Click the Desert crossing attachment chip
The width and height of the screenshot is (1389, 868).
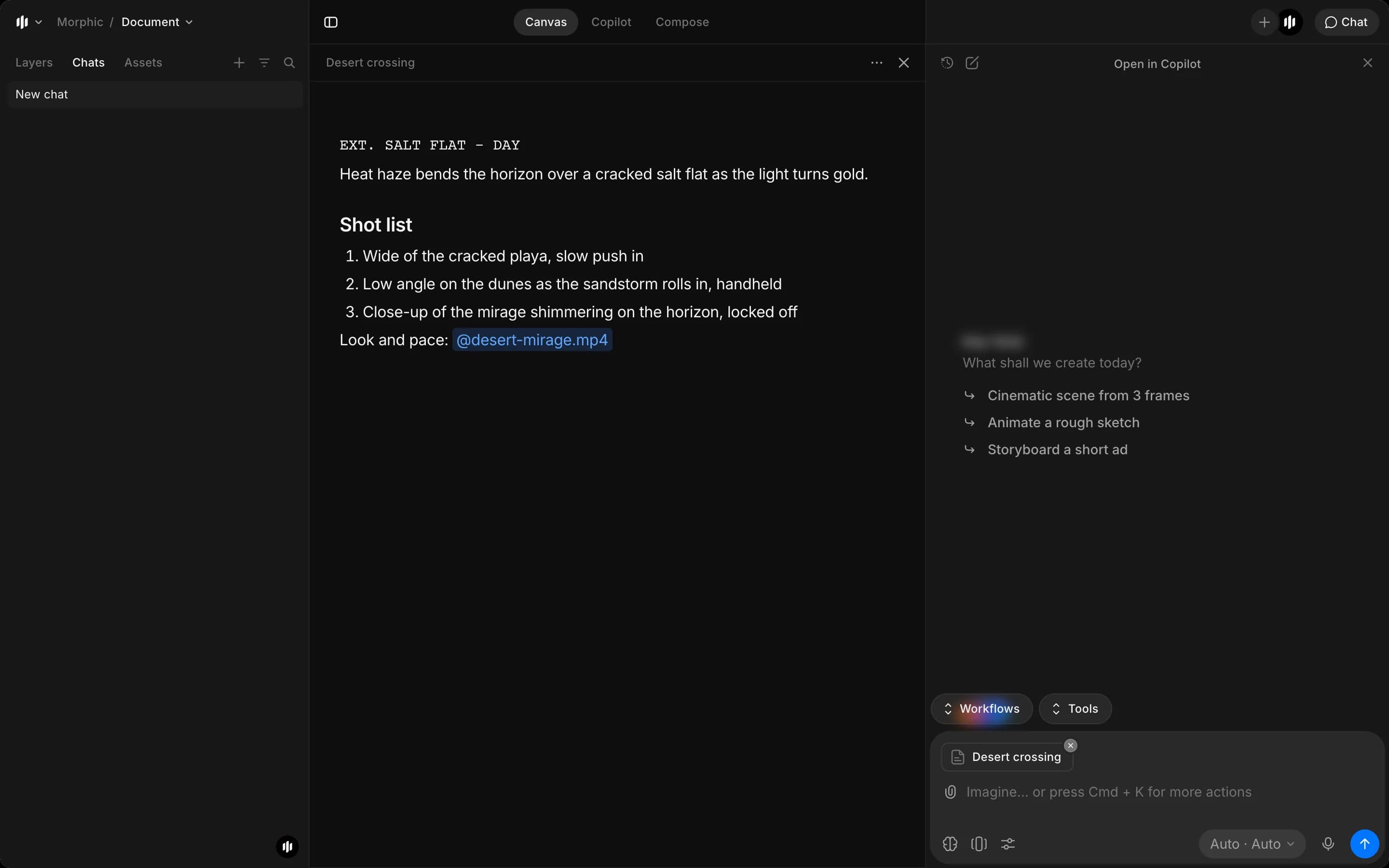(1008, 757)
